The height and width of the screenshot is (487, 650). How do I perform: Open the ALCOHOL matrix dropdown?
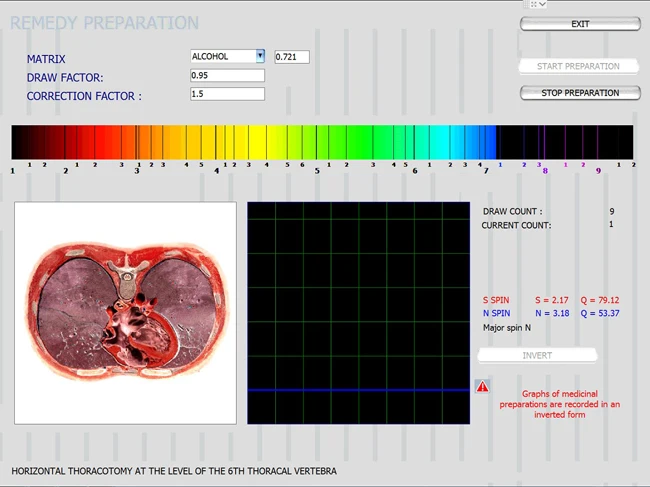pyautogui.click(x=222, y=57)
